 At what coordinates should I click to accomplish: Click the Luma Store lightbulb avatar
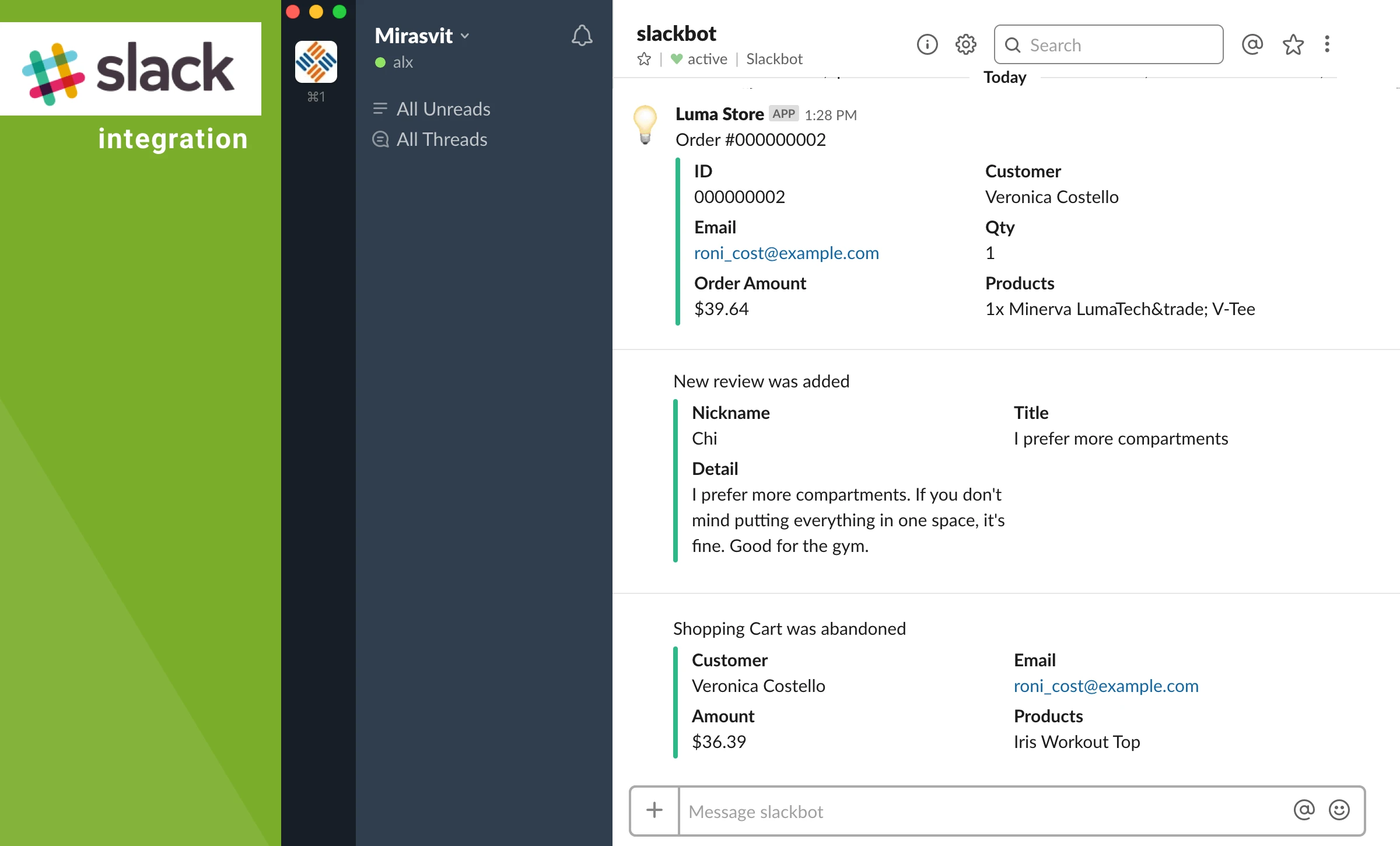click(645, 124)
